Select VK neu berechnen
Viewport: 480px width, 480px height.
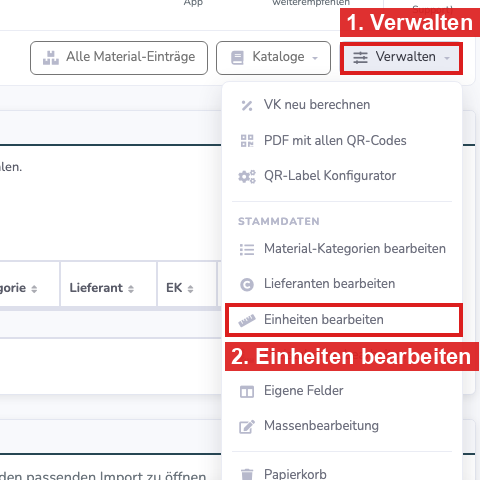coord(342,105)
